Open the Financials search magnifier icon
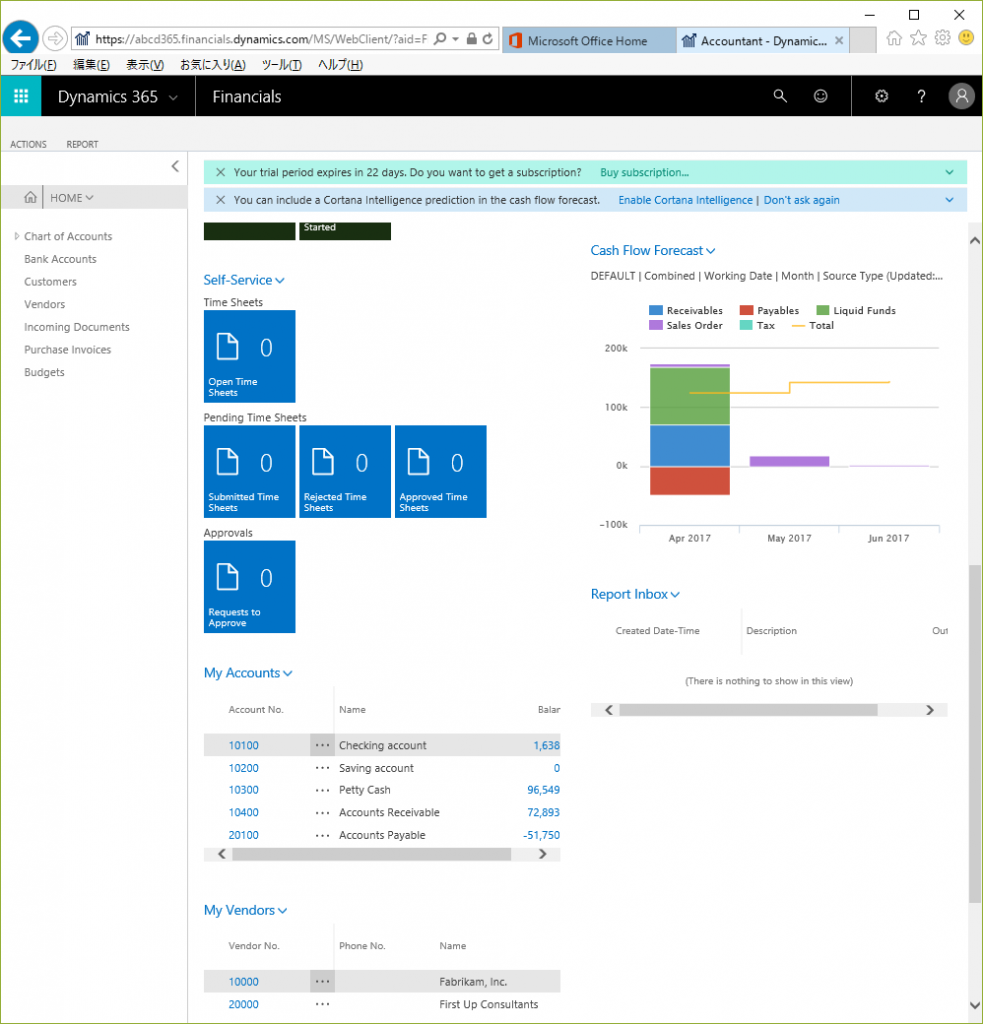 click(x=780, y=97)
